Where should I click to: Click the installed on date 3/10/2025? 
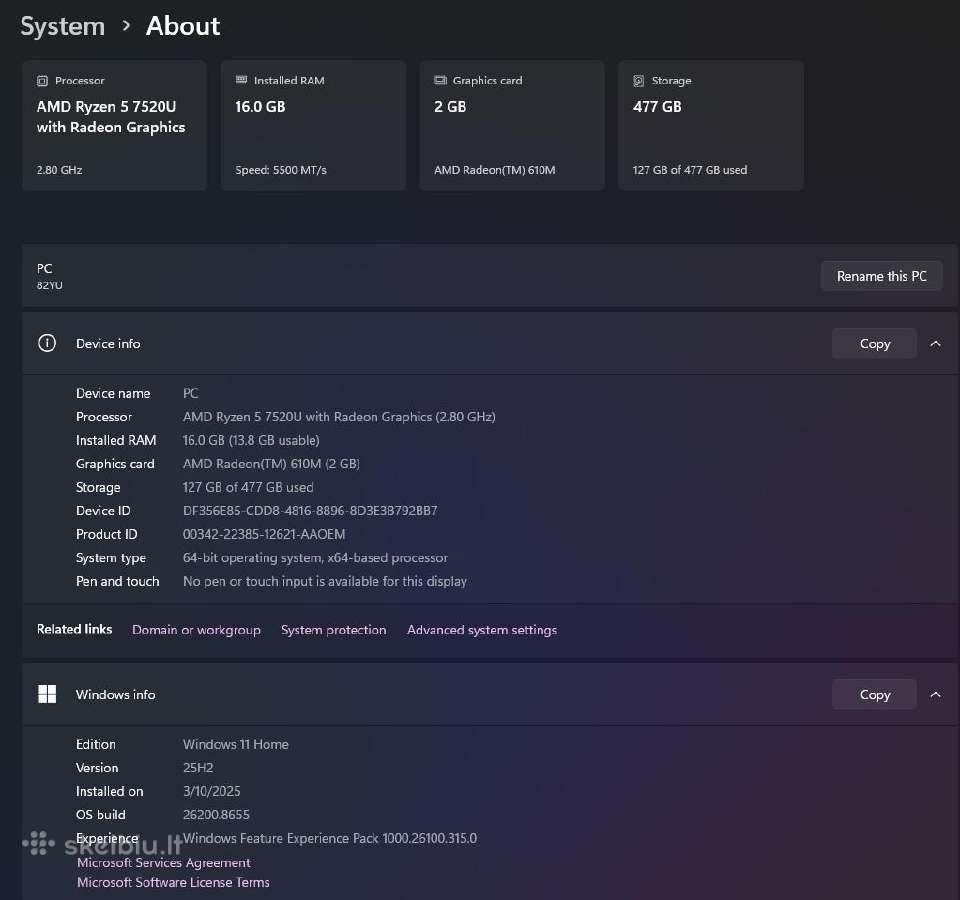[212, 791]
